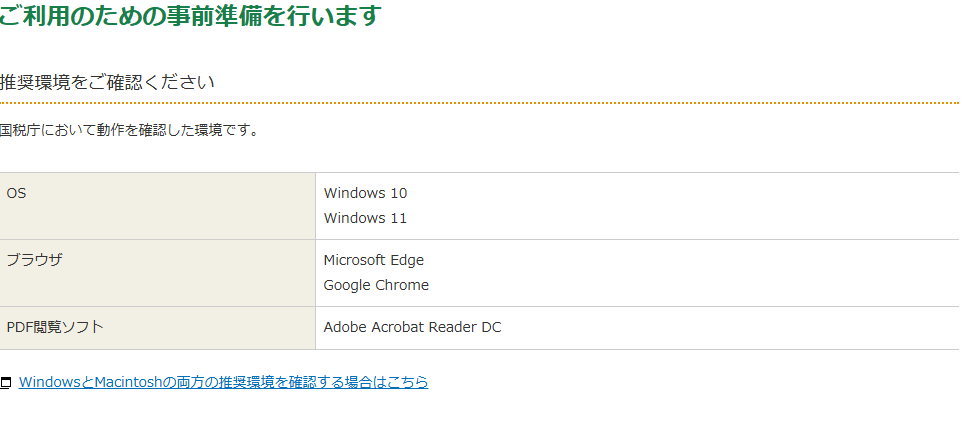Click the small window icon beside the link
Screen dimensions: 964x437
(6, 383)
